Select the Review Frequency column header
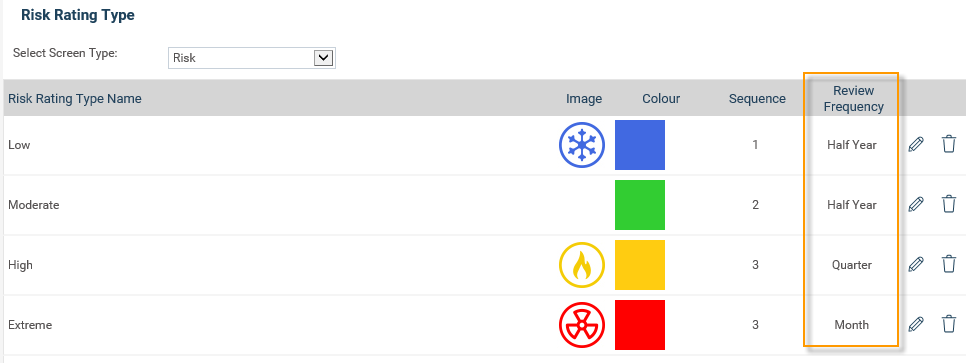The height and width of the screenshot is (363, 966). [853, 99]
